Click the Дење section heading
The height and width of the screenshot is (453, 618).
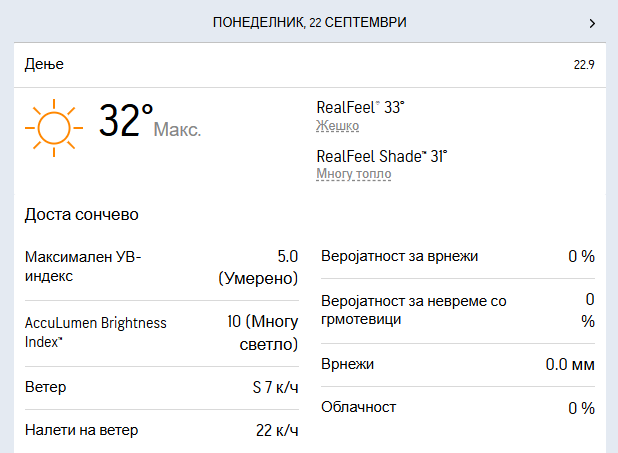[44, 64]
